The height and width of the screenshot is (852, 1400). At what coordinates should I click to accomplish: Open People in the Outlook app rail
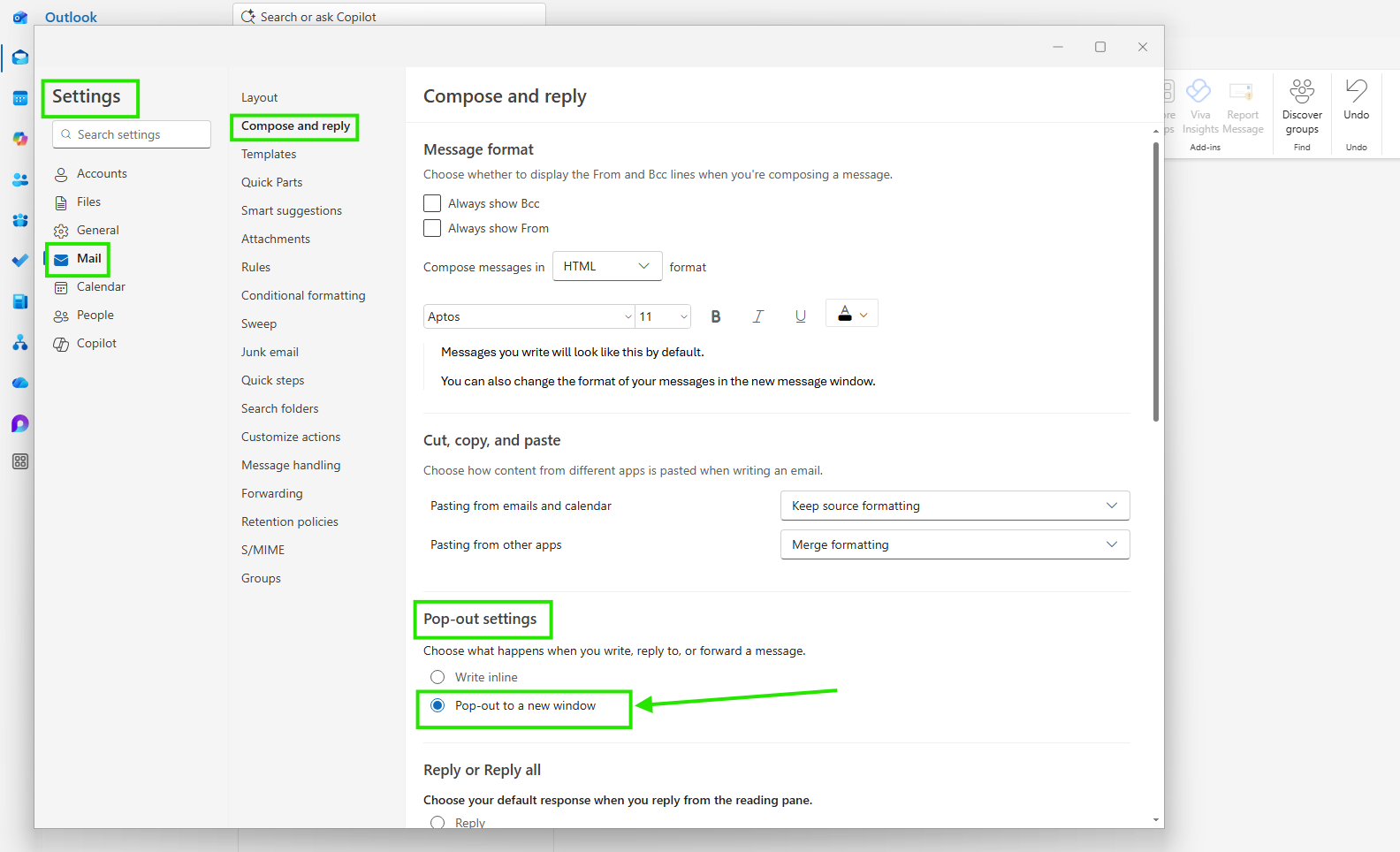point(20,179)
